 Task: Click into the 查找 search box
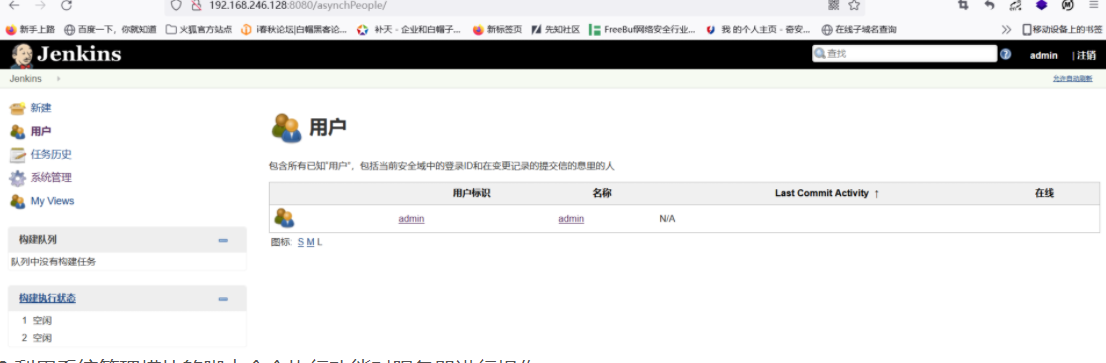click(904, 54)
